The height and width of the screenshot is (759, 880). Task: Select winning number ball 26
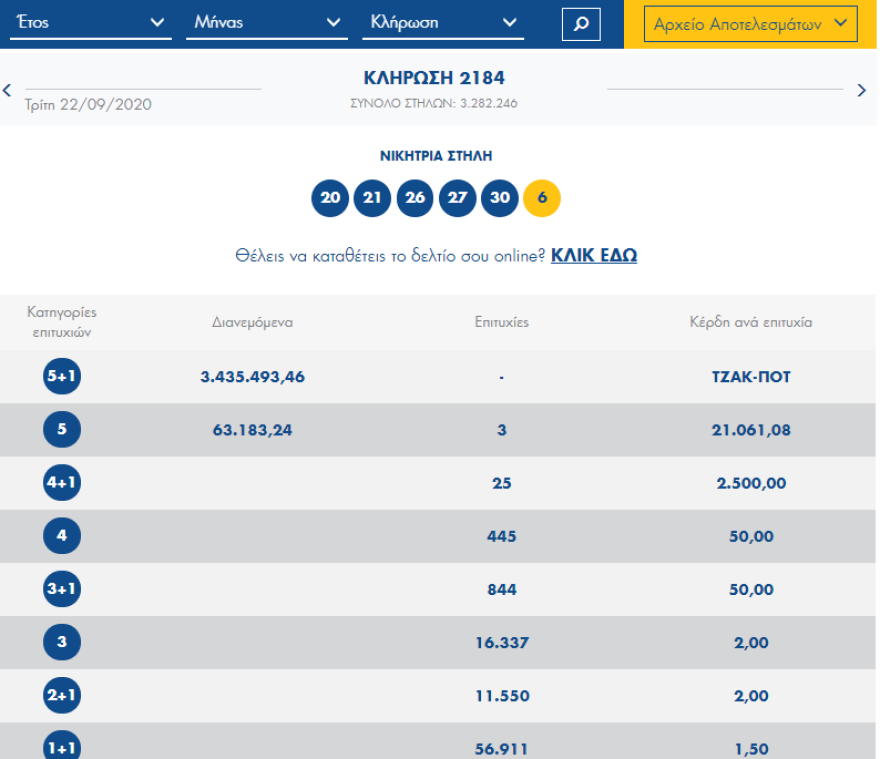point(415,198)
